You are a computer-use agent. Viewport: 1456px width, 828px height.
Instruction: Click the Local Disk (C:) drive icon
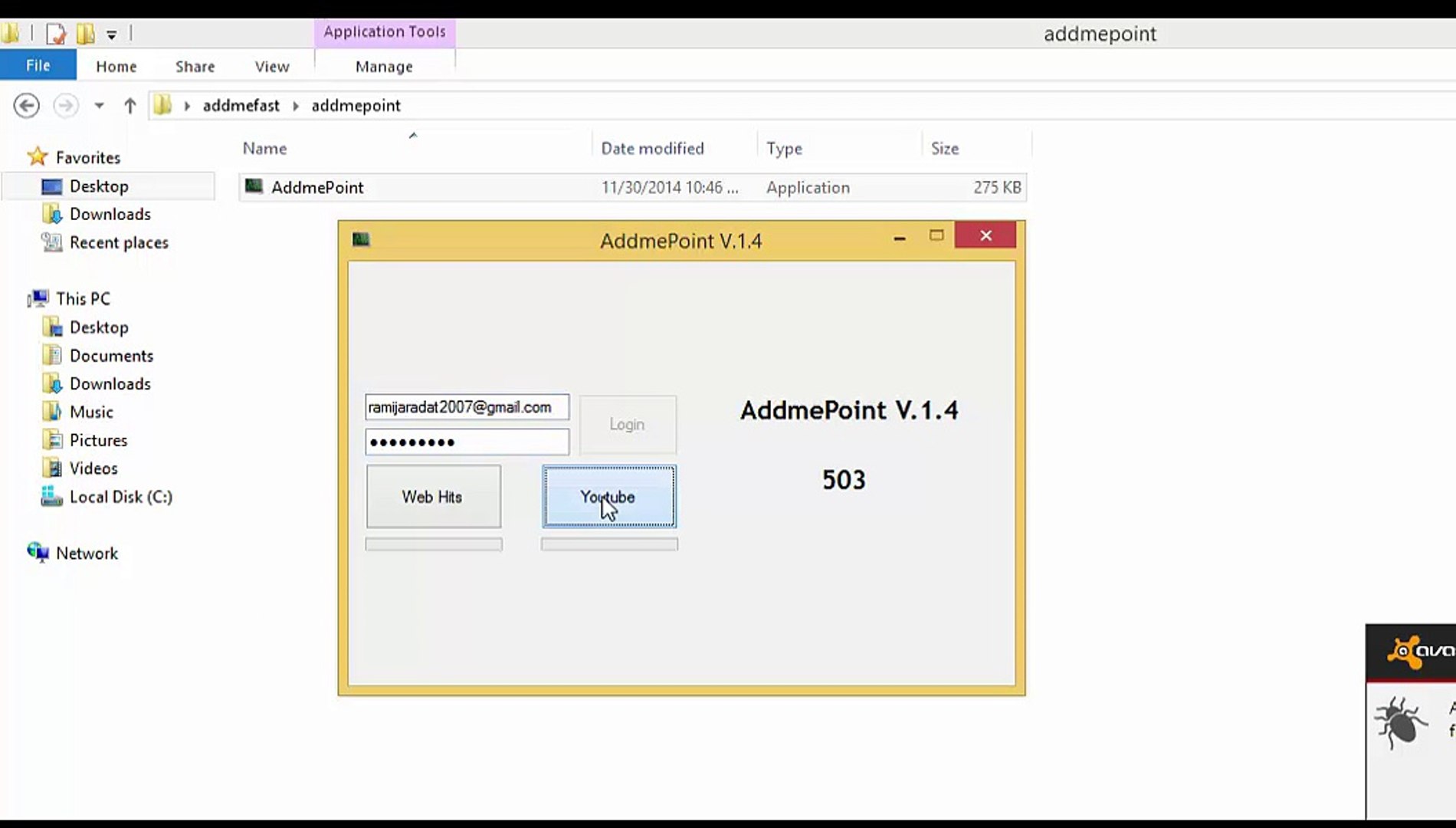pos(52,497)
